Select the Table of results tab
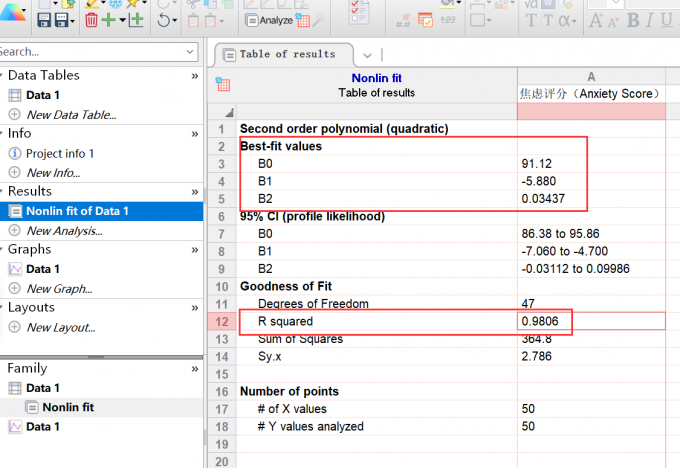Image resolution: width=680 pixels, height=468 pixels. pyautogui.click(x=287, y=54)
